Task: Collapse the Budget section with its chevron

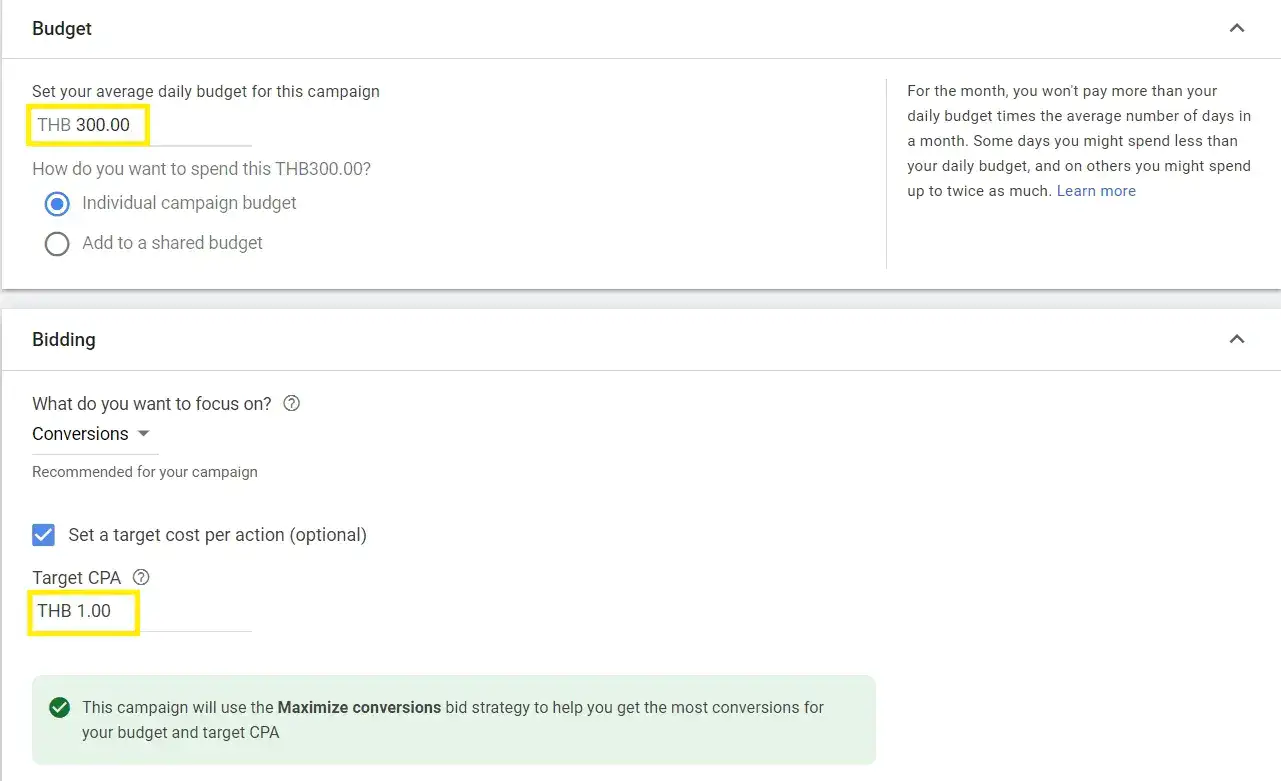Action: click(x=1237, y=28)
